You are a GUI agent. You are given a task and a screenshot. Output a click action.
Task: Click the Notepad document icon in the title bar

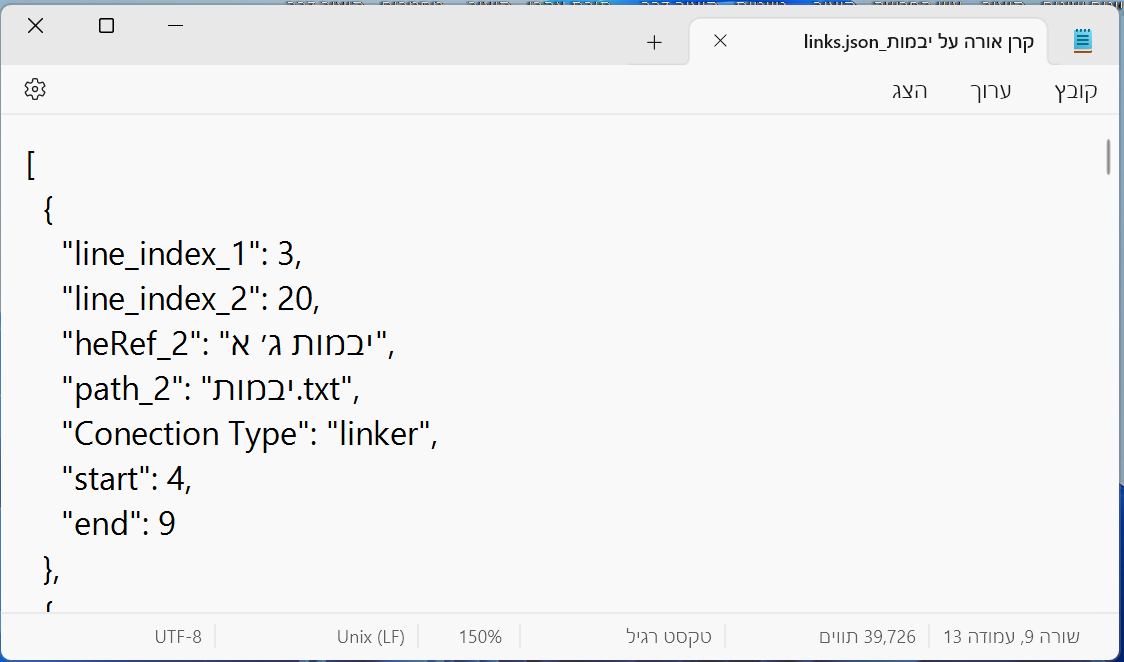[1083, 41]
